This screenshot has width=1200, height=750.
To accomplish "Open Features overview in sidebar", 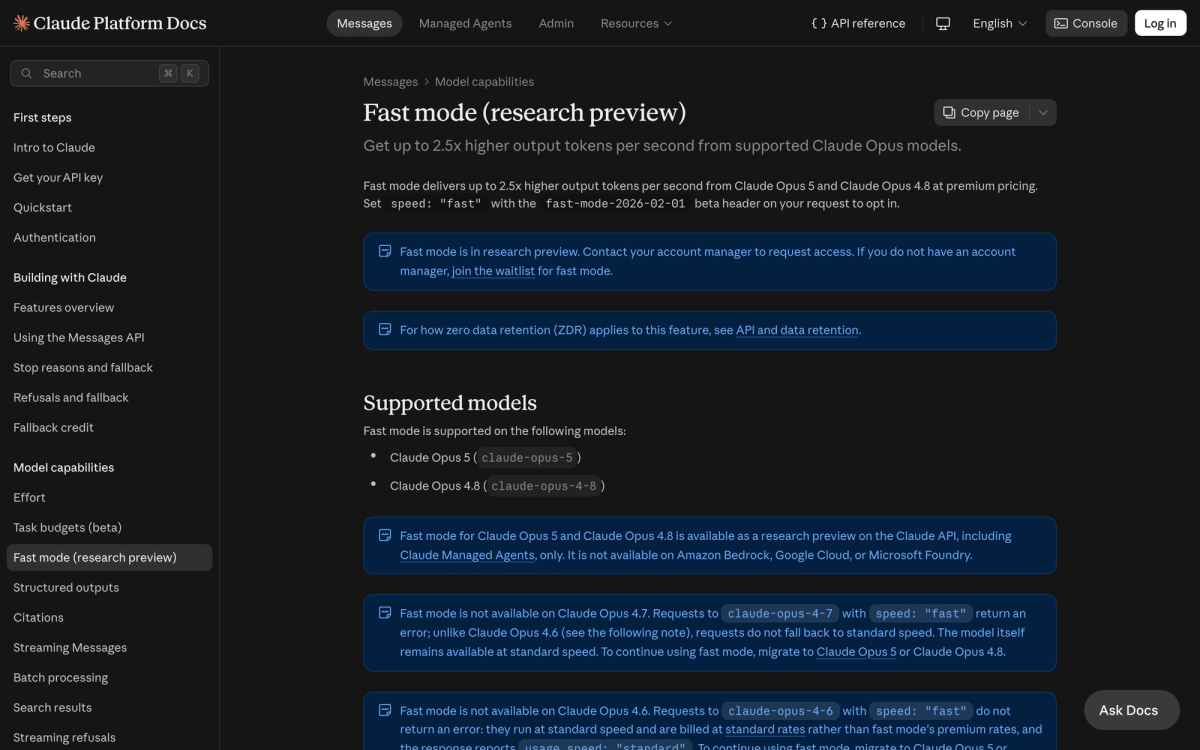I will (63, 307).
